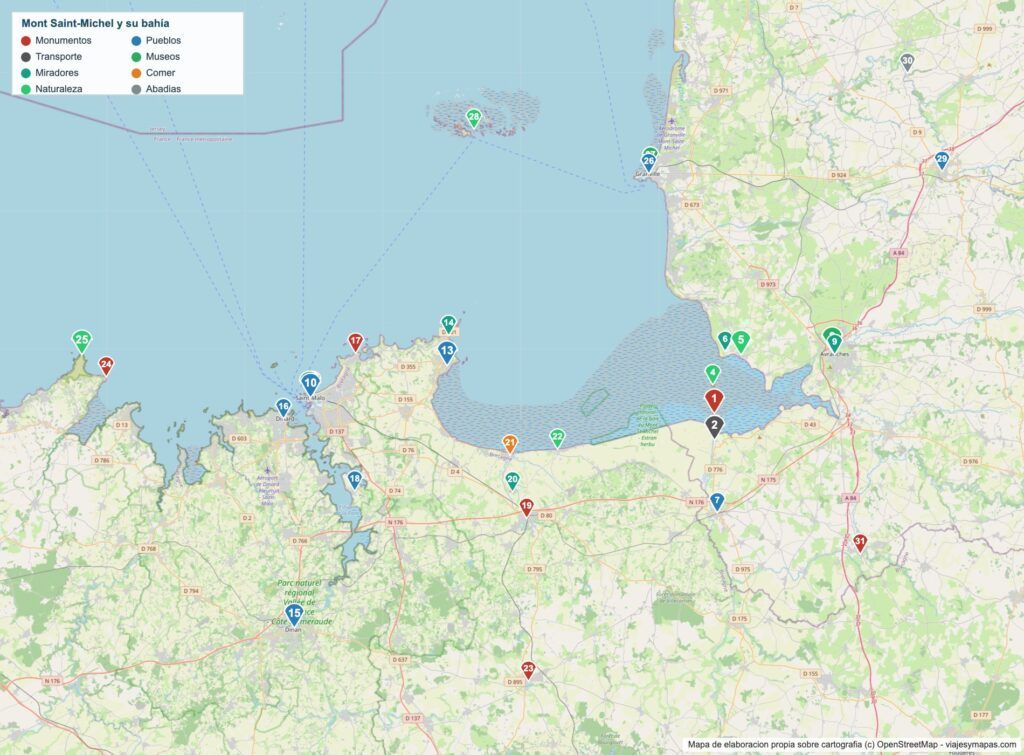1024x755 pixels.
Task: Select teal marker 14 at the headland
Action: coord(448,323)
